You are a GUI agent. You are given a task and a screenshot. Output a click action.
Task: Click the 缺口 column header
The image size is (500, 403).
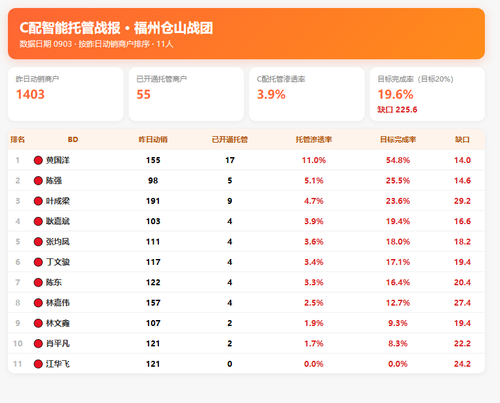click(x=462, y=139)
